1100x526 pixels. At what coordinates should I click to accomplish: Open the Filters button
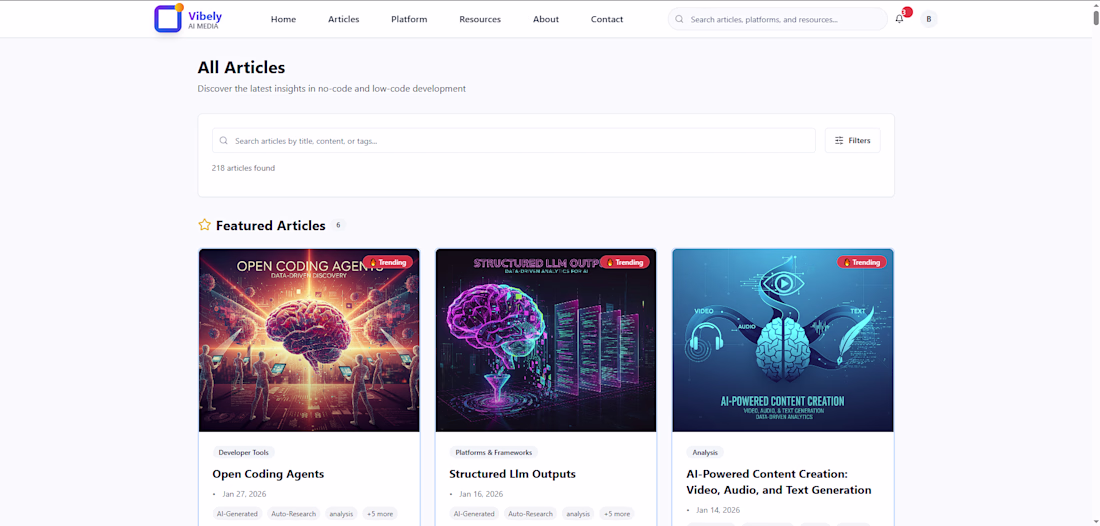coord(852,140)
